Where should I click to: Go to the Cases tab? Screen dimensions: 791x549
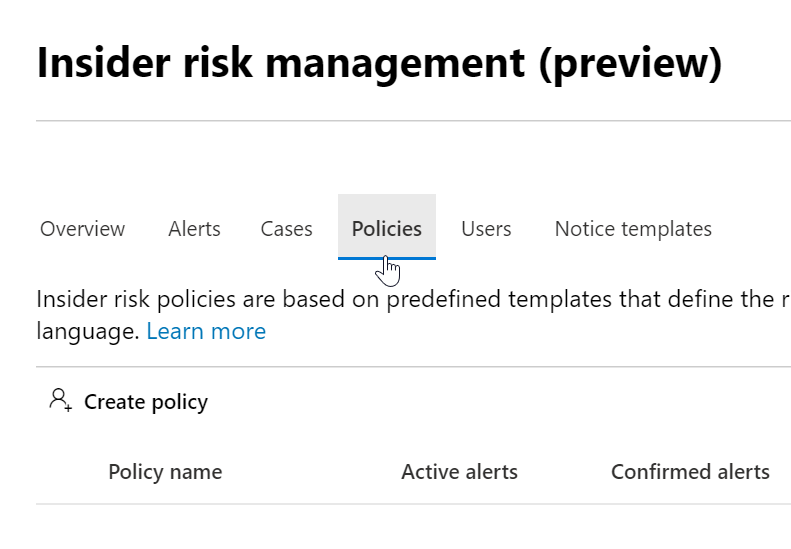[286, 229]
